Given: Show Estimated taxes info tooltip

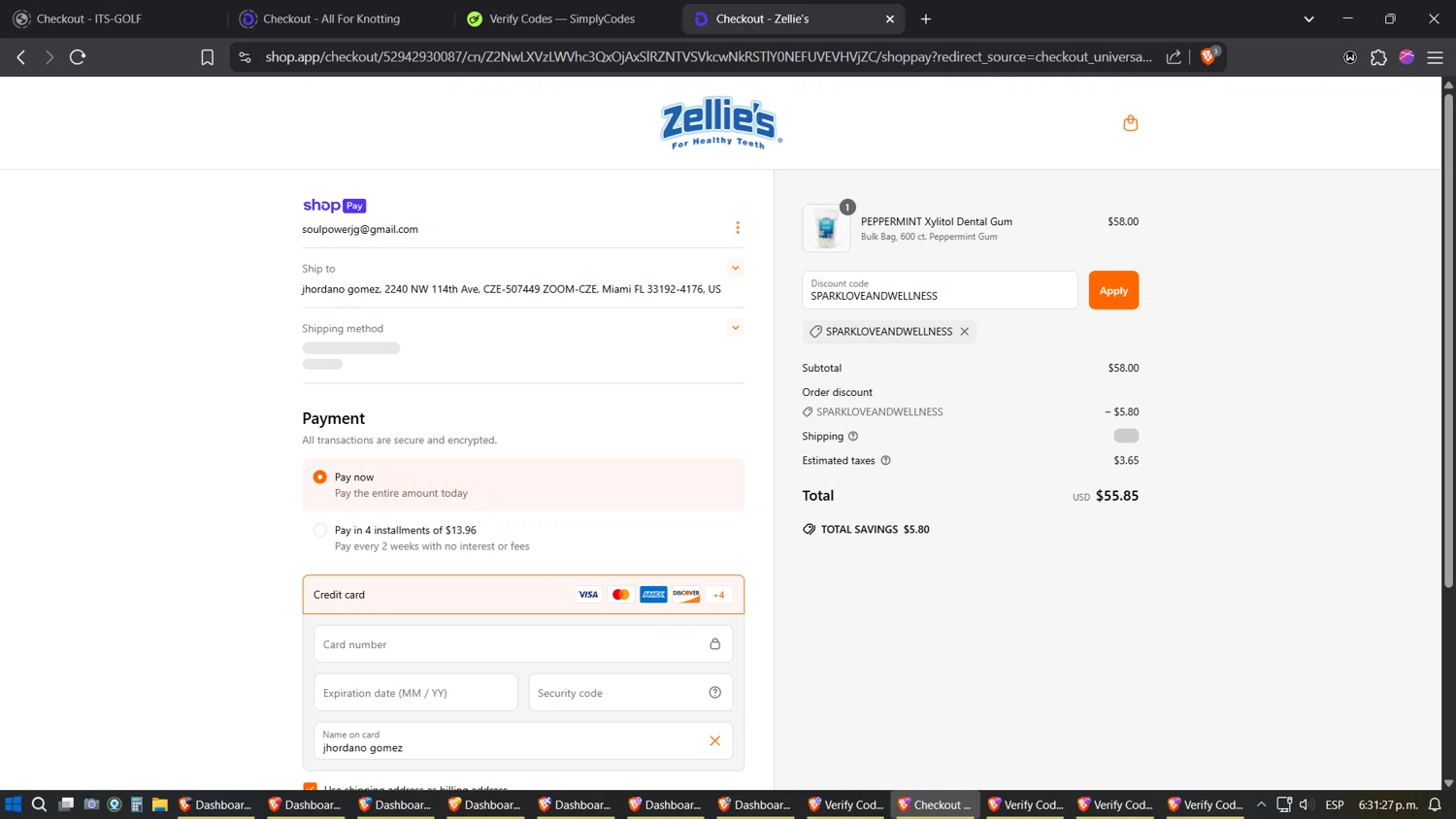Looking at the screenshot, I should (x=885, y=461).
